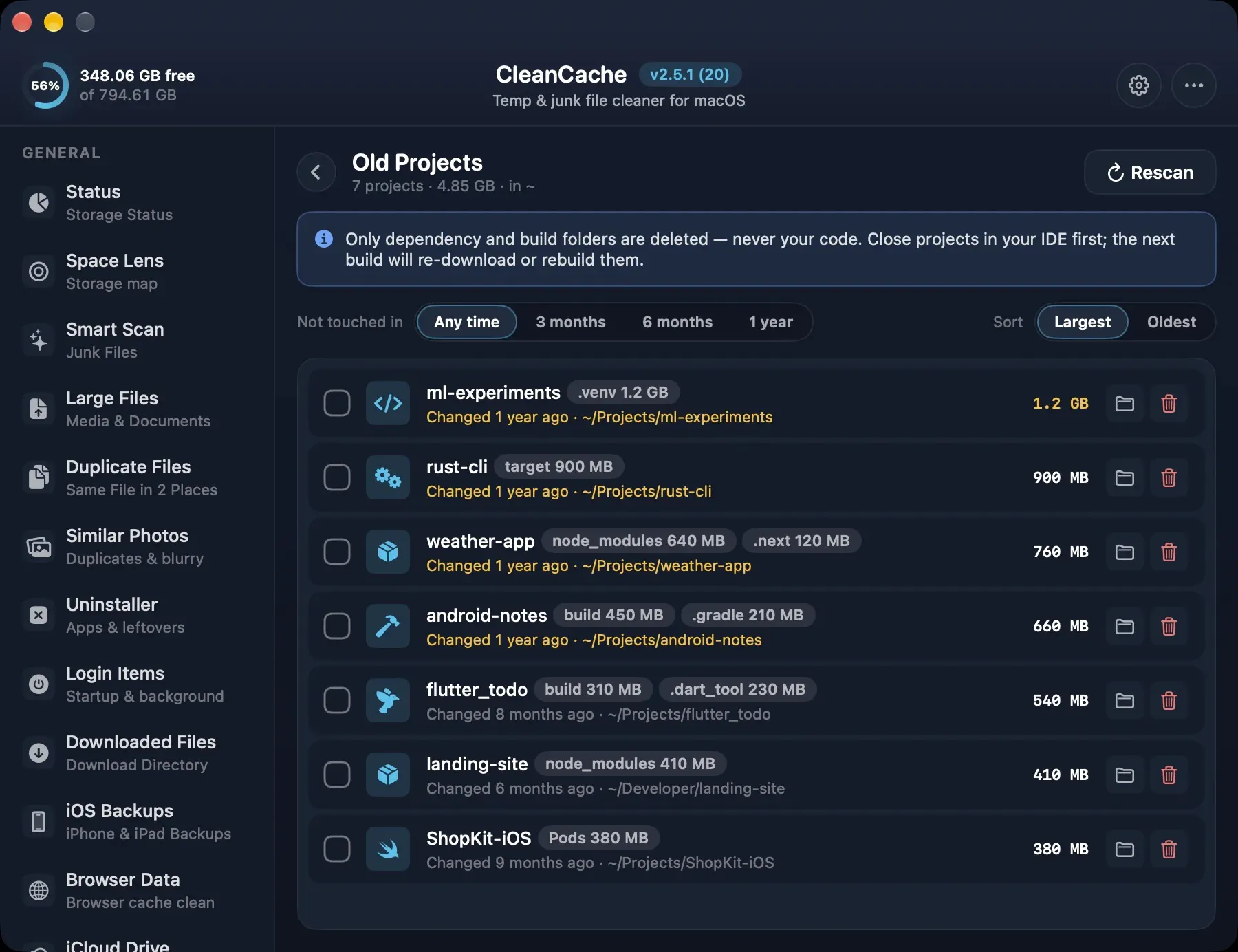Delete ShopKit-iOS using its trash icon
The image size is (1238, 952).
coord(1169,849)
